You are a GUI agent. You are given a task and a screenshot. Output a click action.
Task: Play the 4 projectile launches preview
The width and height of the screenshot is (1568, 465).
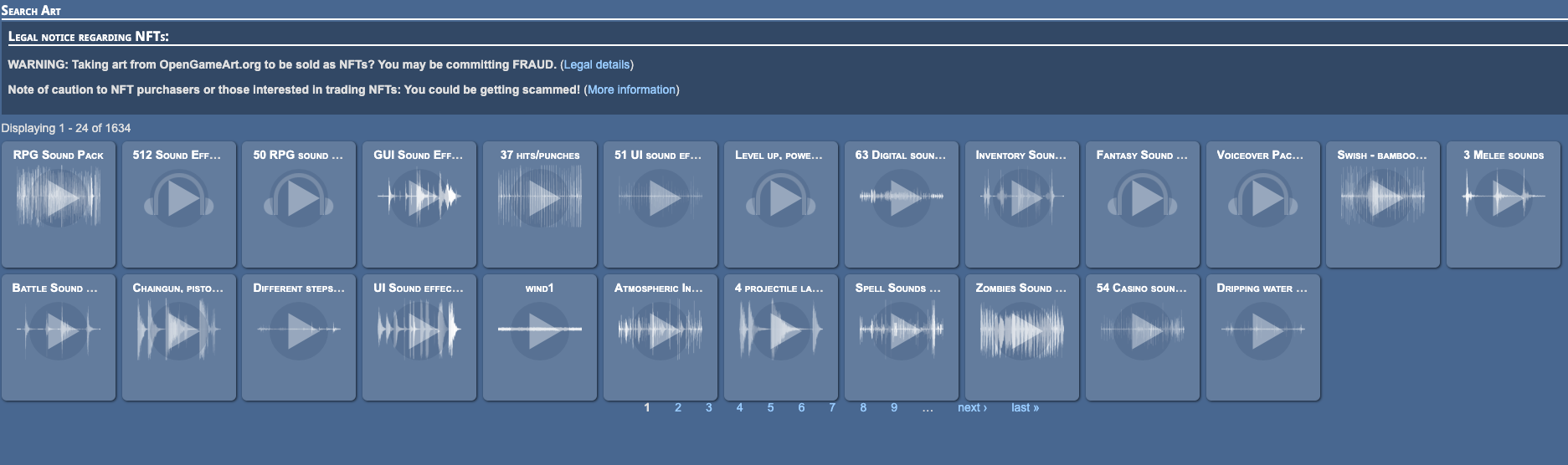[780, 330]
